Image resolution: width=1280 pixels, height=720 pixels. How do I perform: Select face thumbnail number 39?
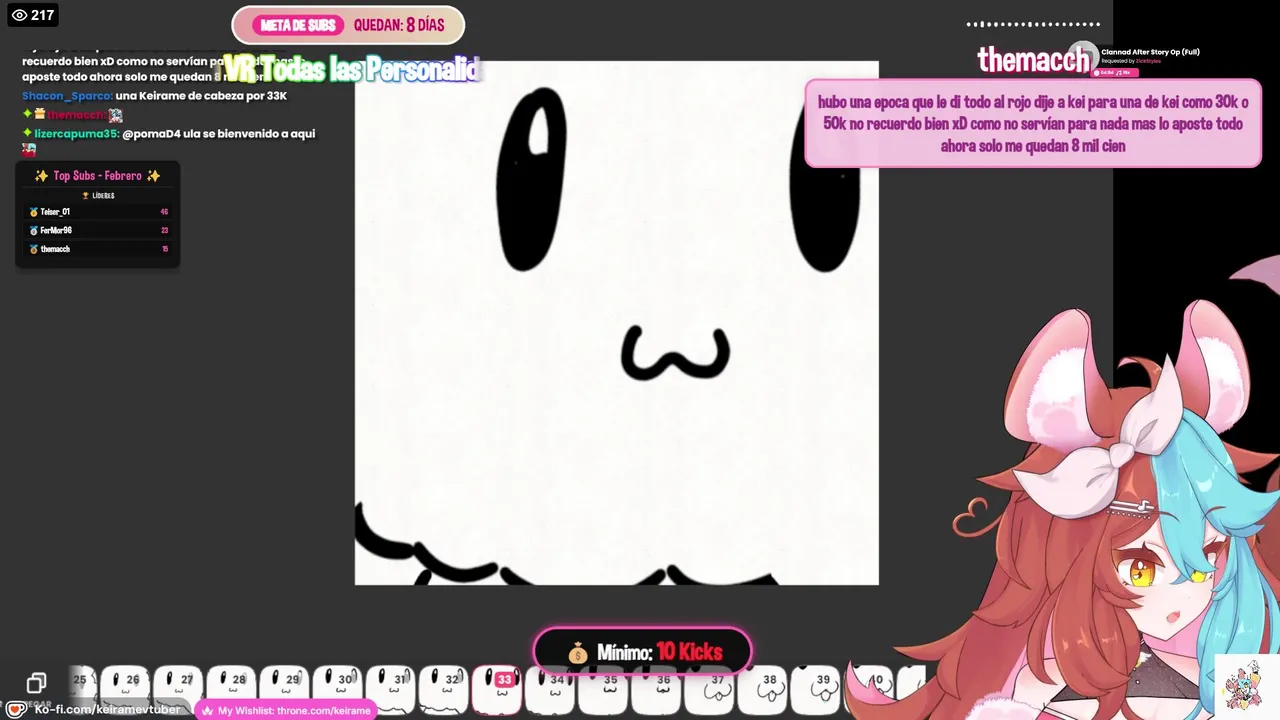pos(816,691)
